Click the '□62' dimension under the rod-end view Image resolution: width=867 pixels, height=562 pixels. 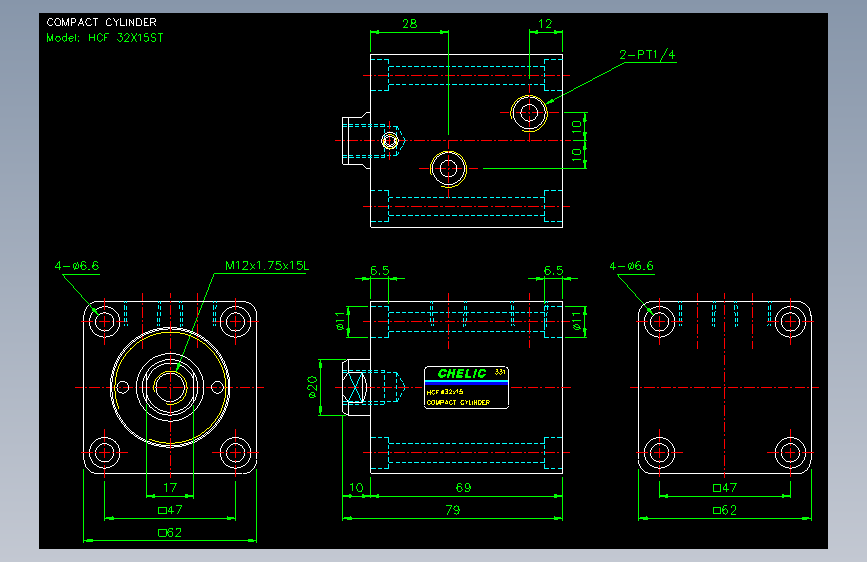pyautogui.click(x=170, y=533)
